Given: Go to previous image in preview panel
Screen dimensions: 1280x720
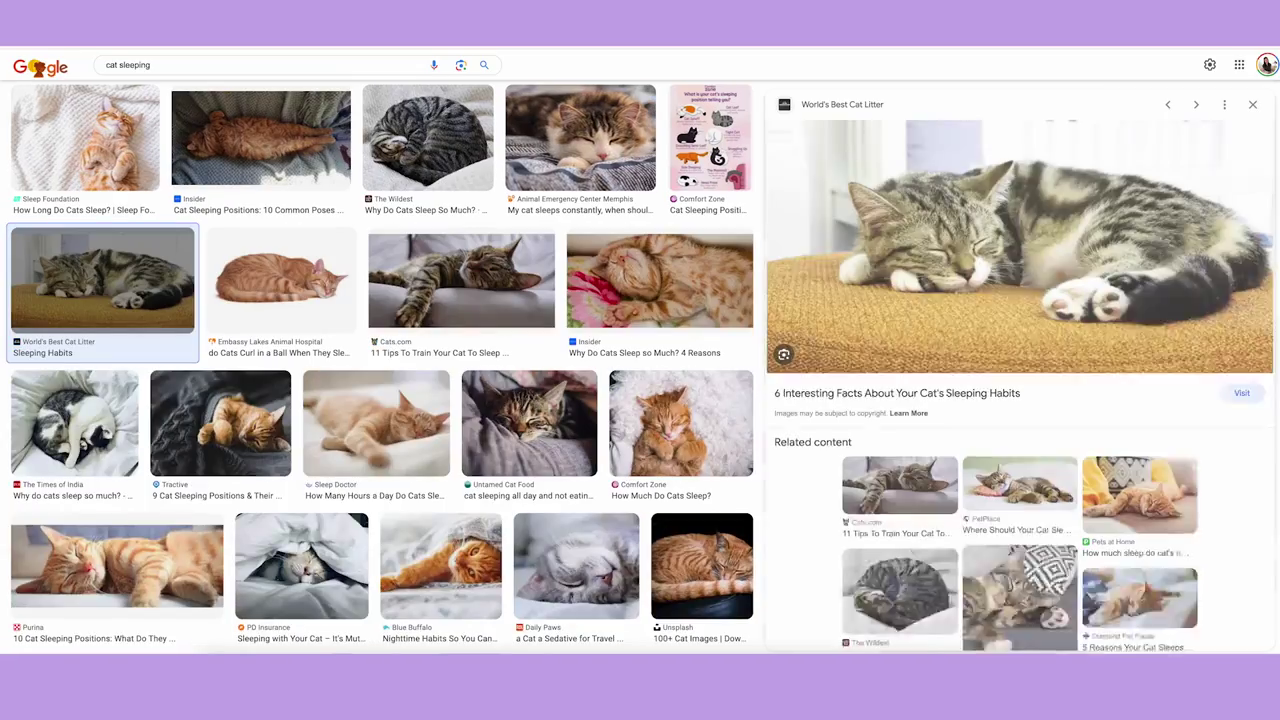Looking at the screenshot, I should (1167, 105).
